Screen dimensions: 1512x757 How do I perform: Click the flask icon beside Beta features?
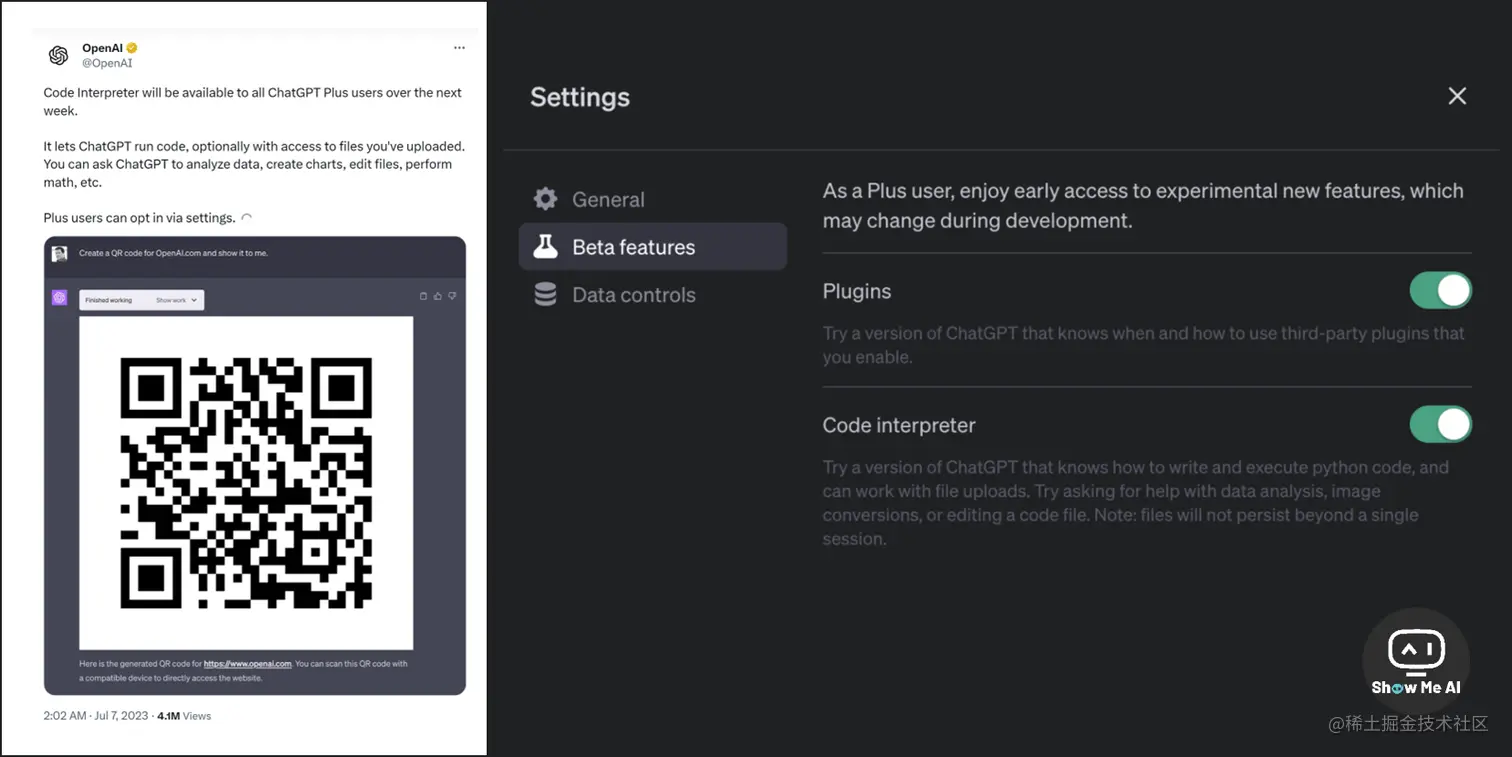545,247
